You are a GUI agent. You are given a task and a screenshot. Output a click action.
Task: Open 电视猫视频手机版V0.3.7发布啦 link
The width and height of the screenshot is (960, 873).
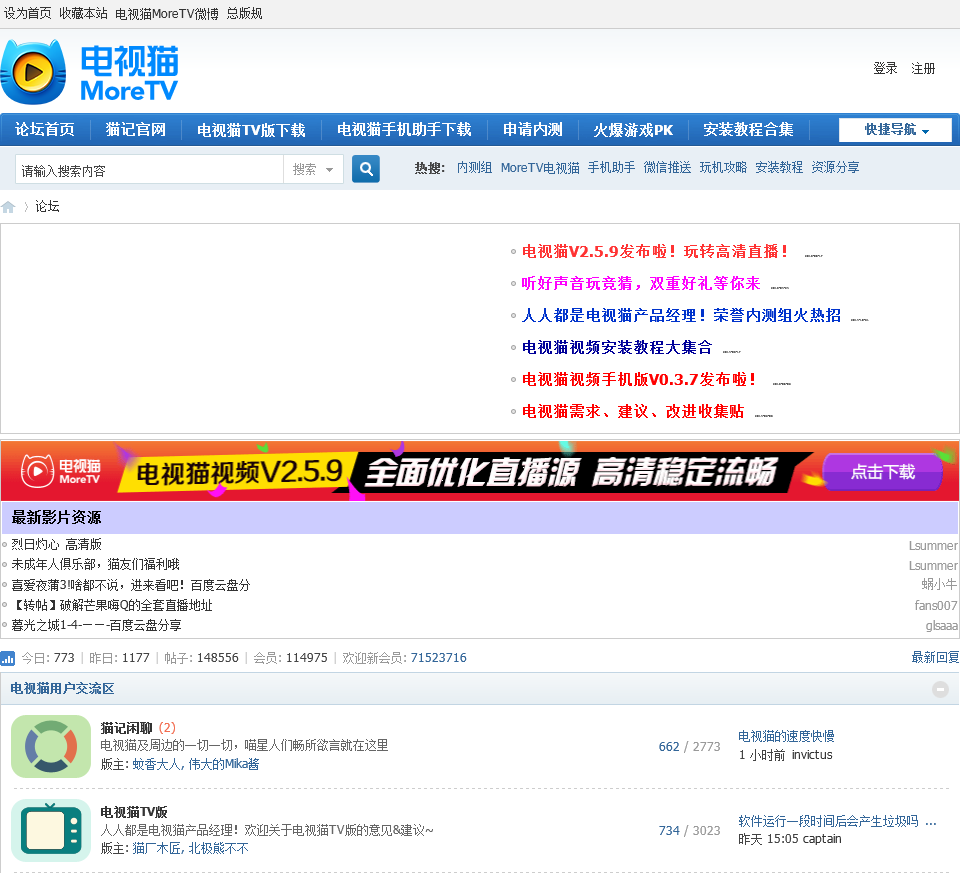tap(639, 380)
